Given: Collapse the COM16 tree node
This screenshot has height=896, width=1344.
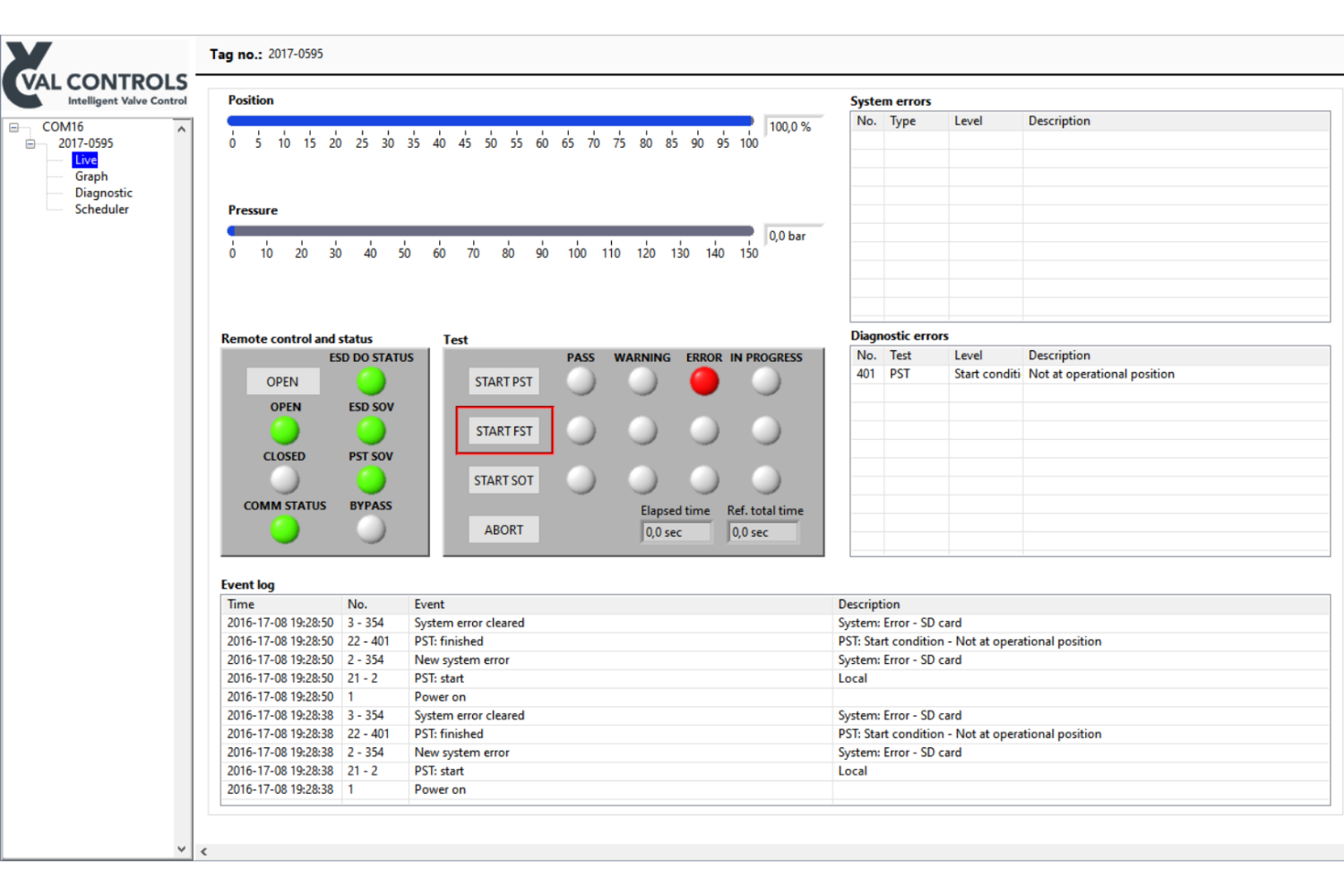Looking at the screenshot, I should point(13,127).
